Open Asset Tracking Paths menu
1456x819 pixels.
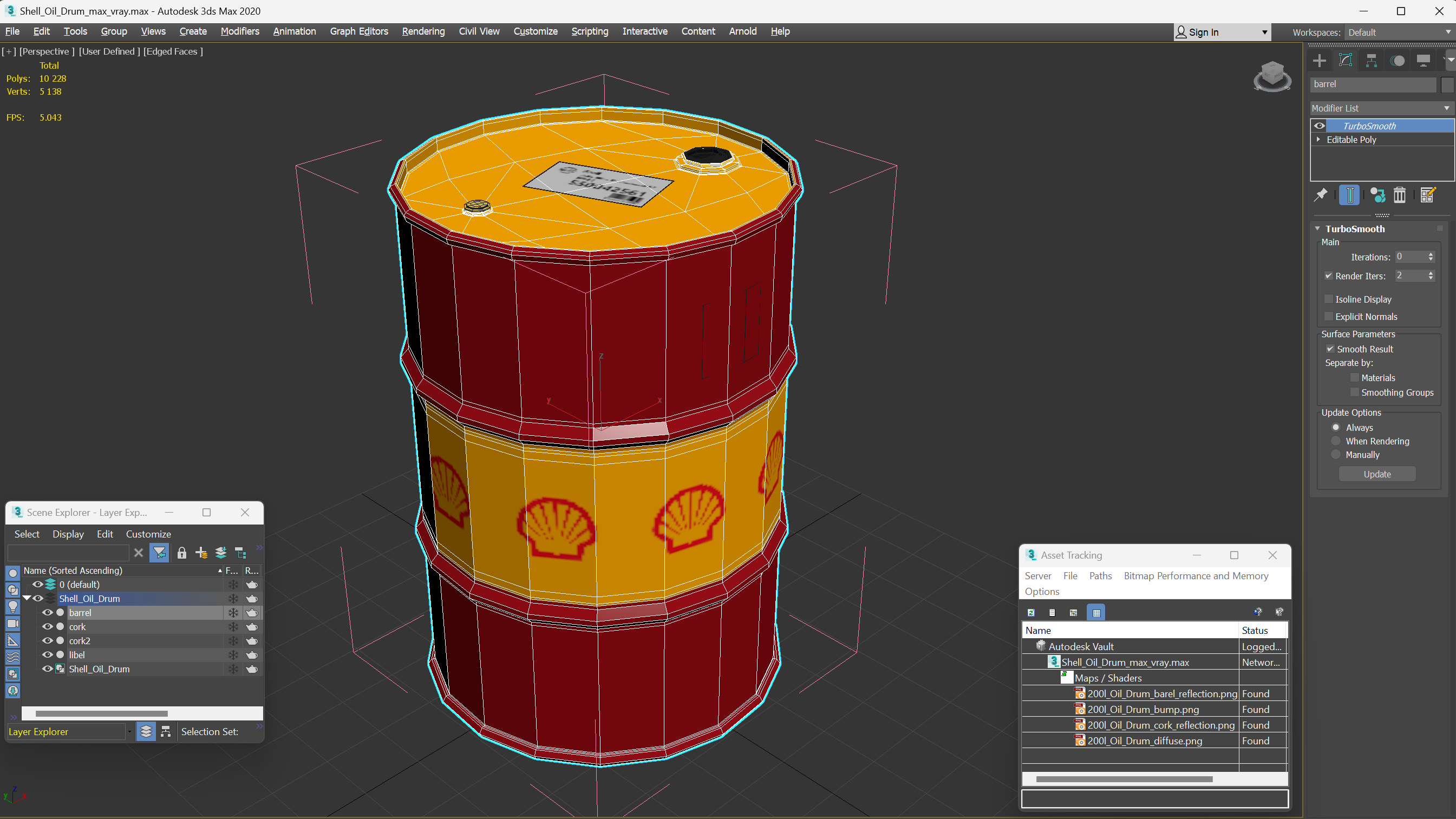(x=1100, y=575)
